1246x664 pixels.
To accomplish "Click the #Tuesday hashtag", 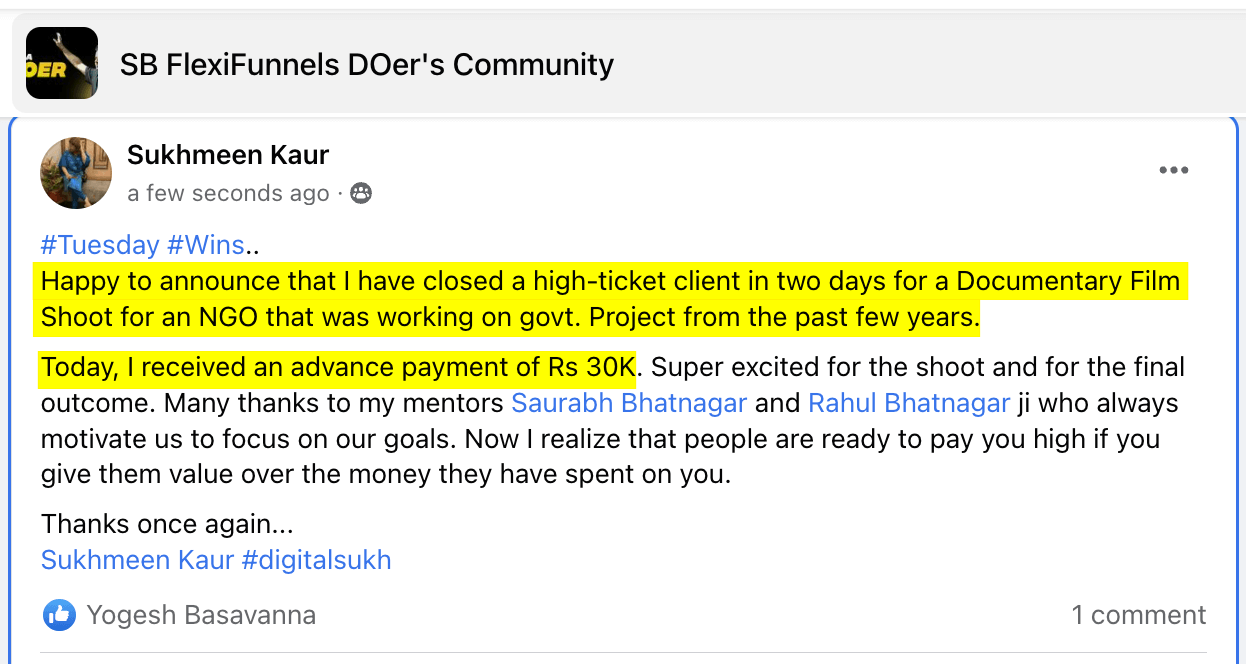I will tap(100, 245).
